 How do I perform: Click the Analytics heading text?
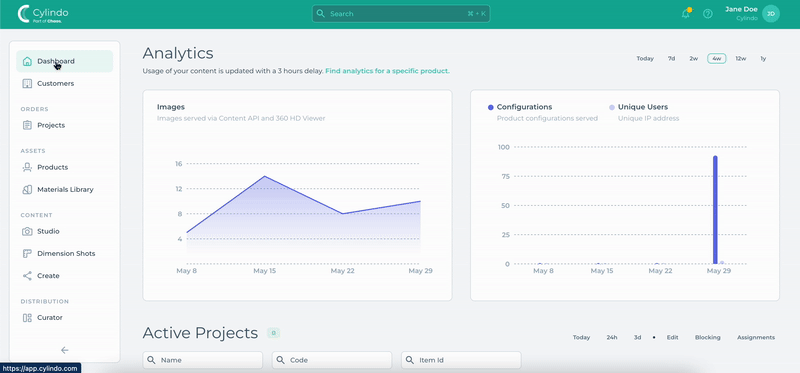(178, 53)
